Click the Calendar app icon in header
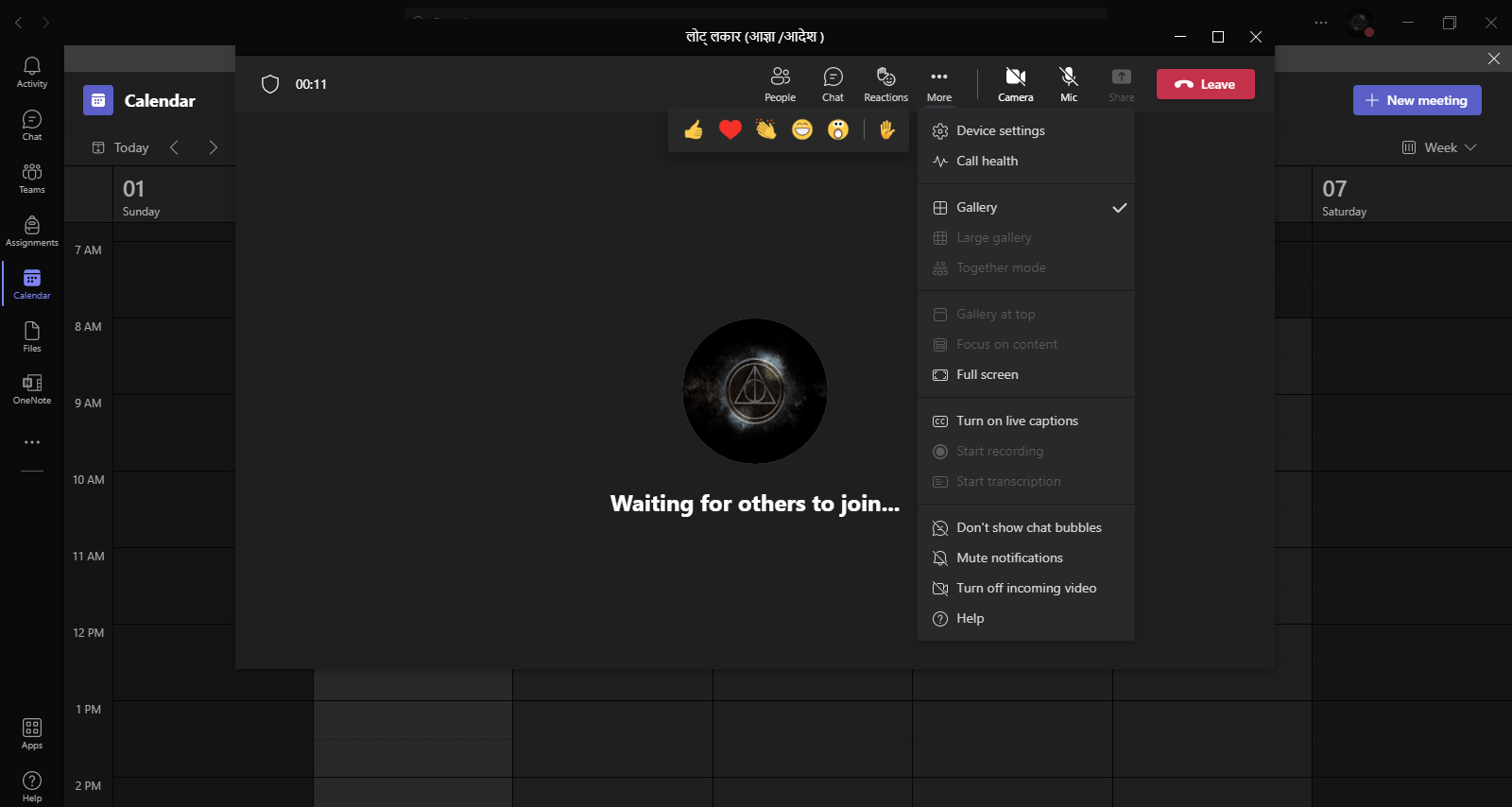Screen dimensions: 1512x807 tap(98, 100)
